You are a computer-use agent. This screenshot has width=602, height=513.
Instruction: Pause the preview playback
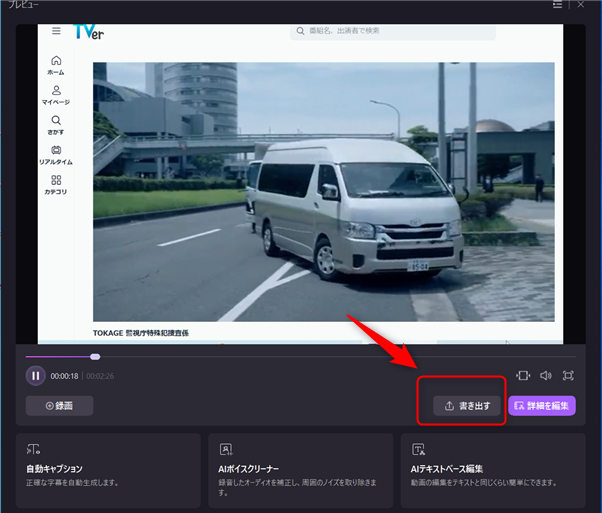pyautogui.click(x=35, y=376)
